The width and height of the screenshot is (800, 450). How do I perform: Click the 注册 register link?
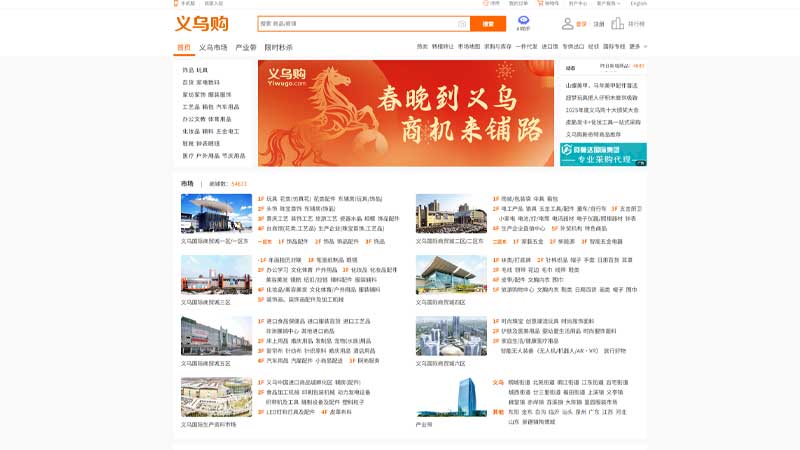[x=598, y=23]
